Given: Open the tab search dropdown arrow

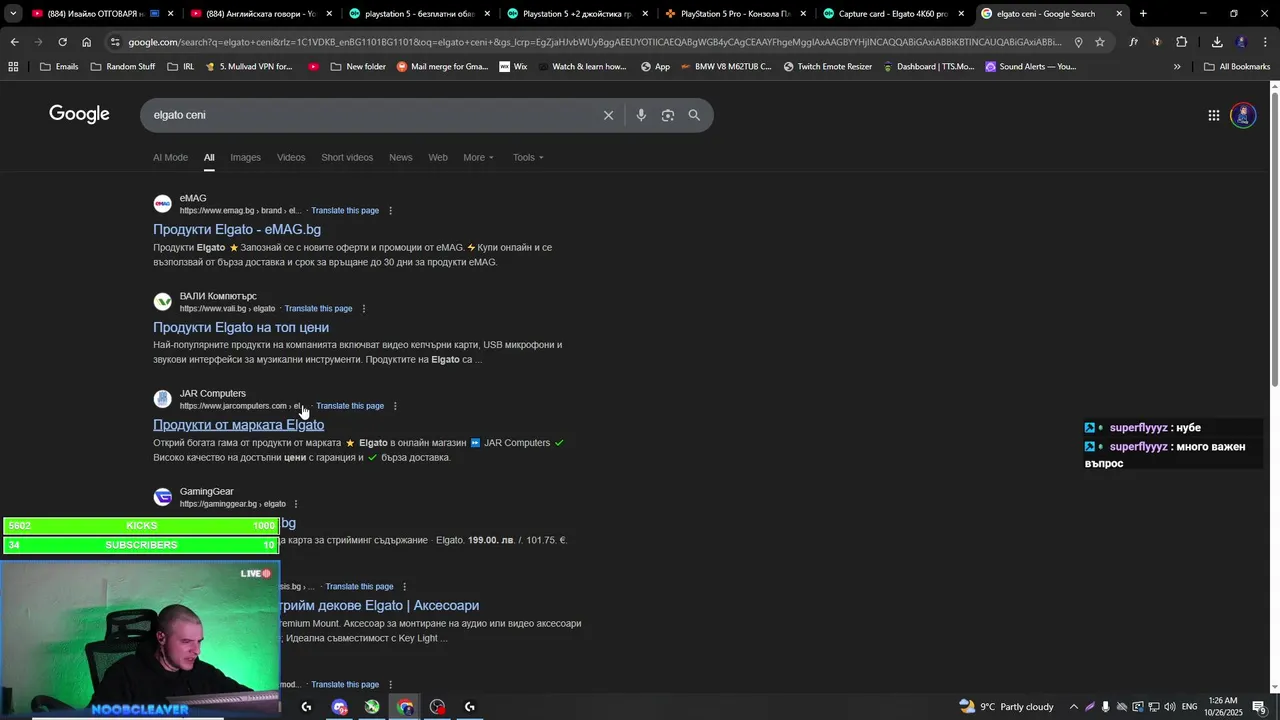Looking at the screenshot, I should (13, 14).
